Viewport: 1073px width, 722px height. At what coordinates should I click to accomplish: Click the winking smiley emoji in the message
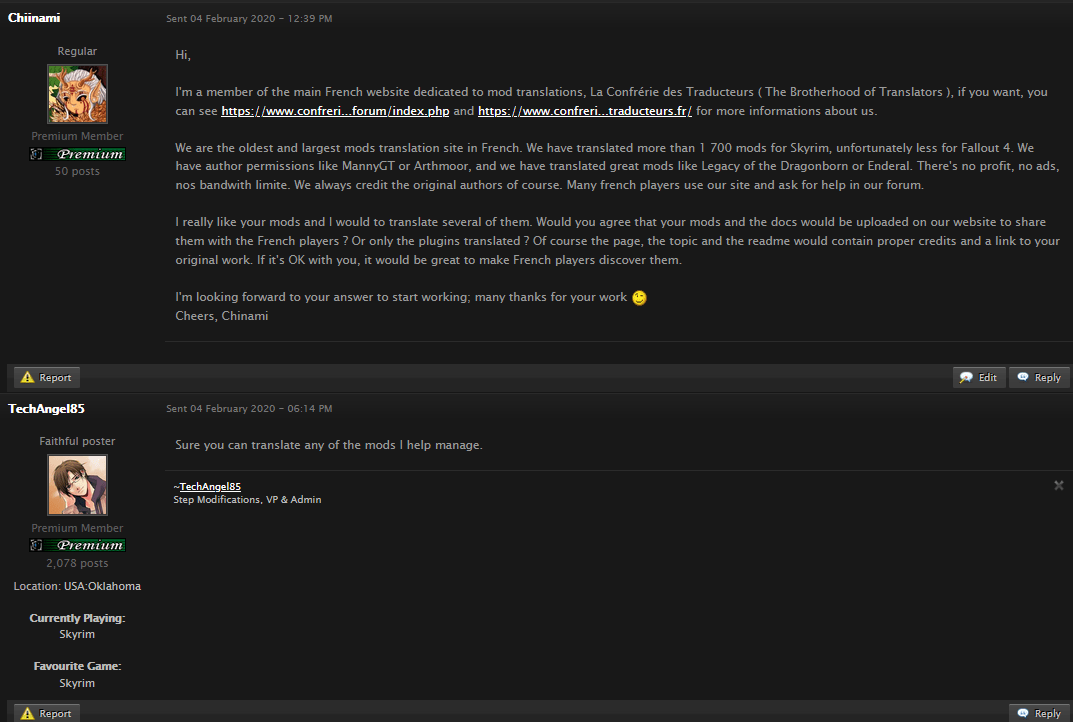click(639, 298)
